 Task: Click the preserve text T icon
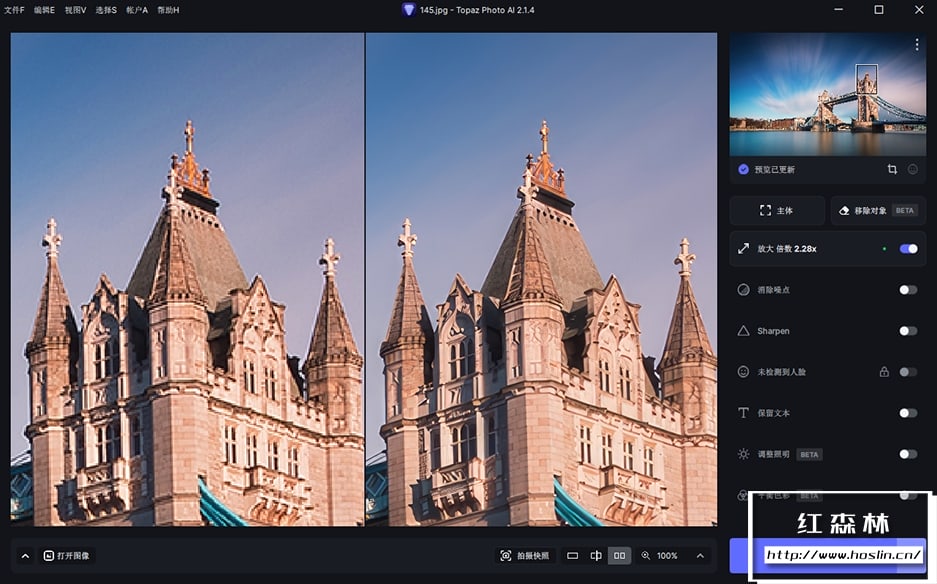coord(743,413)
